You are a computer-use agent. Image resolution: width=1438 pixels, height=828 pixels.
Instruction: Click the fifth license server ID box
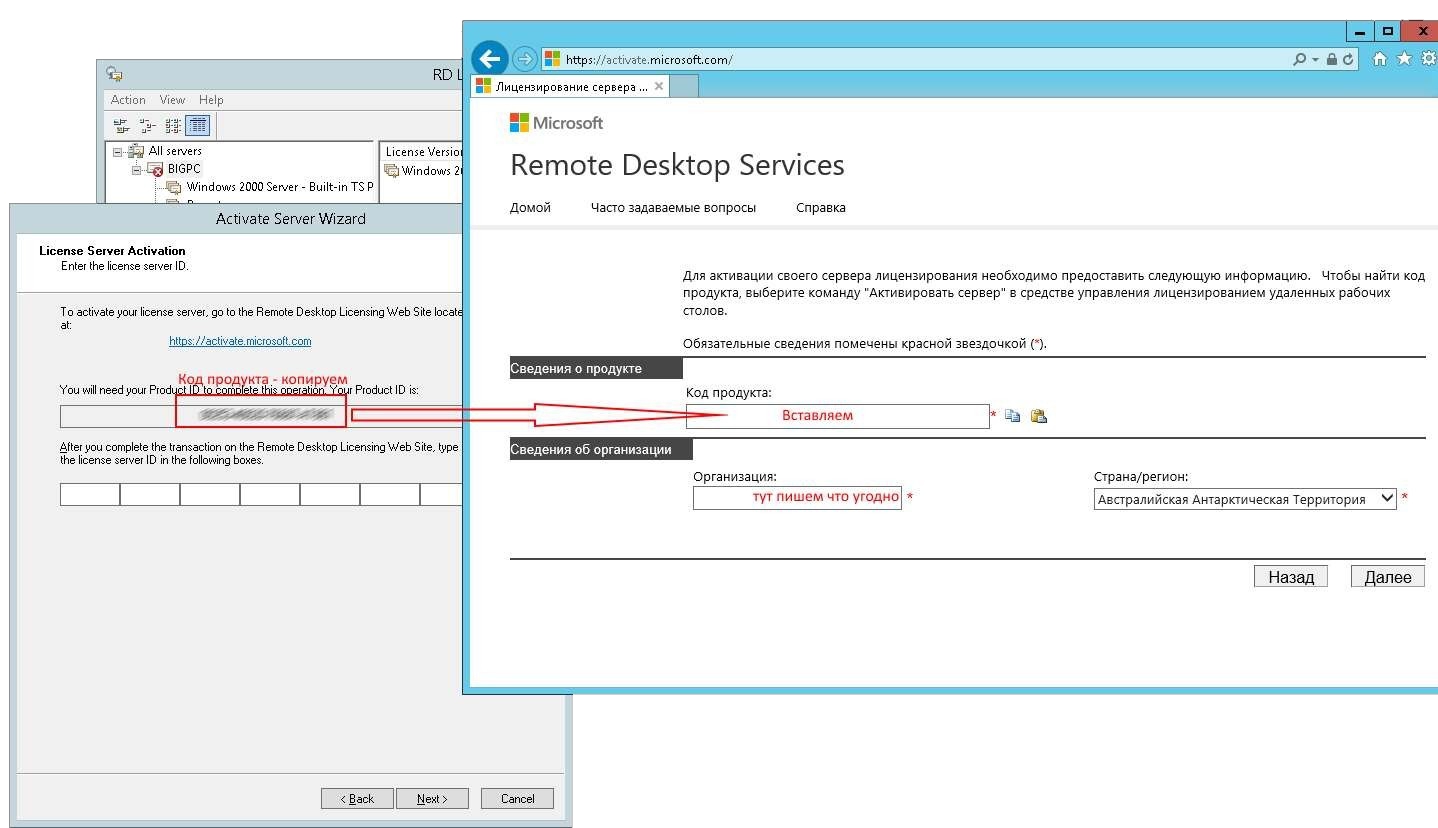tap(330, 494)
